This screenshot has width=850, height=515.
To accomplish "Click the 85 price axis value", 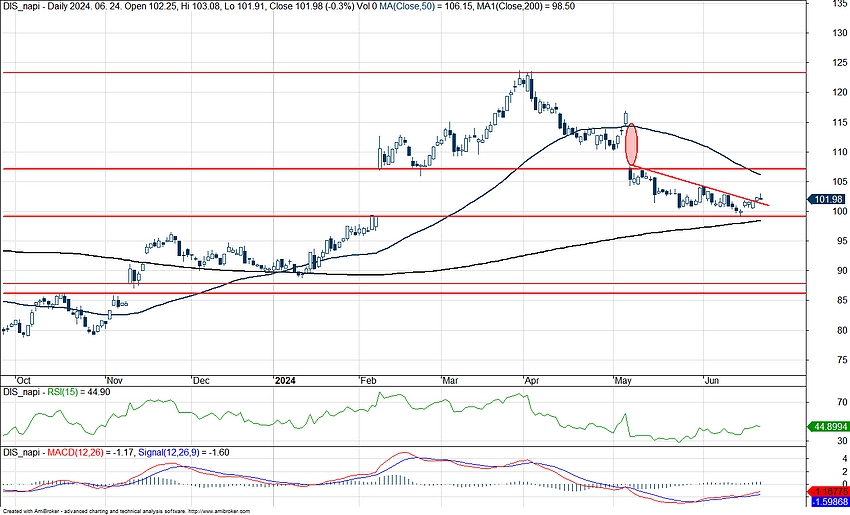I will point(842,300).
